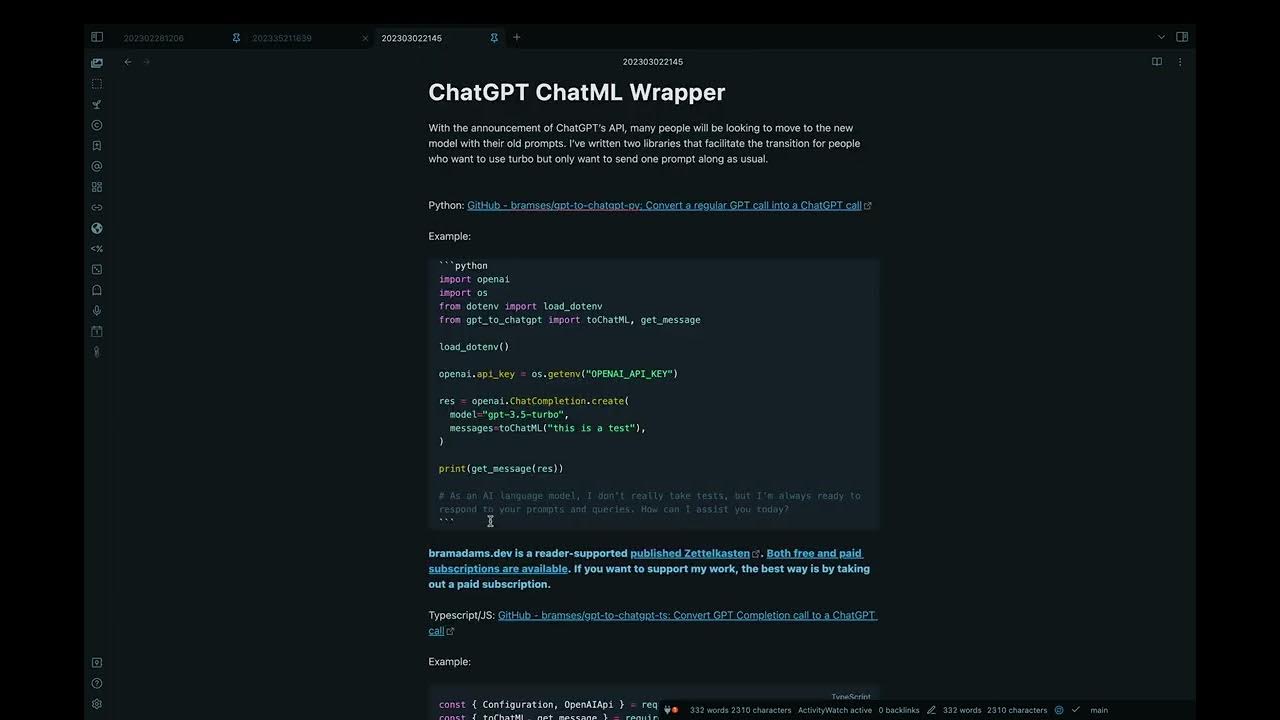The height and width of the screenshot is (720, 1280).
Task: Open the note's more options menu
Action: click(1180, 62)
